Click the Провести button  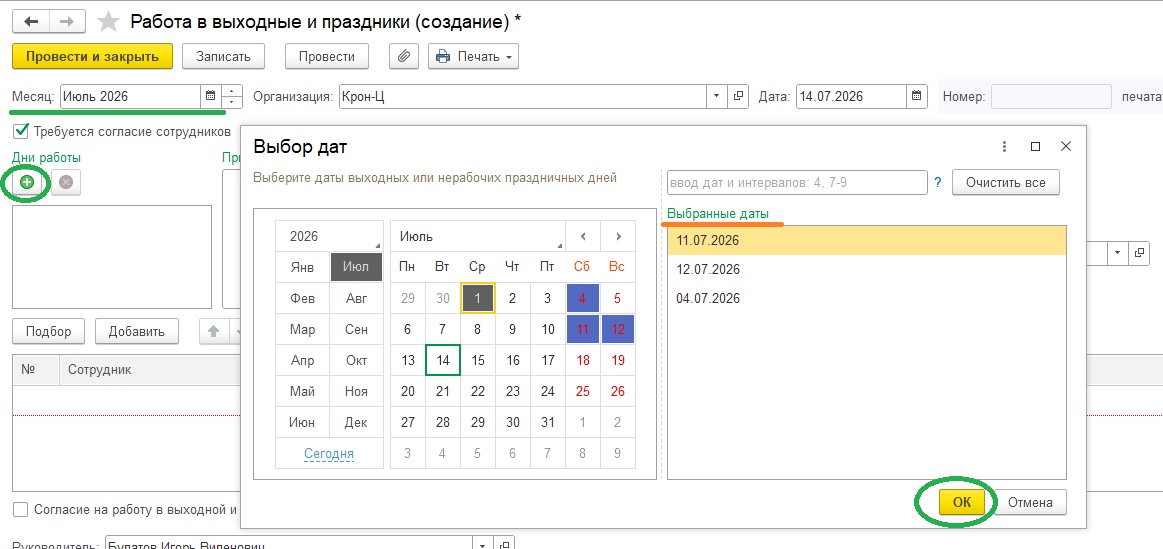point(327,56)
